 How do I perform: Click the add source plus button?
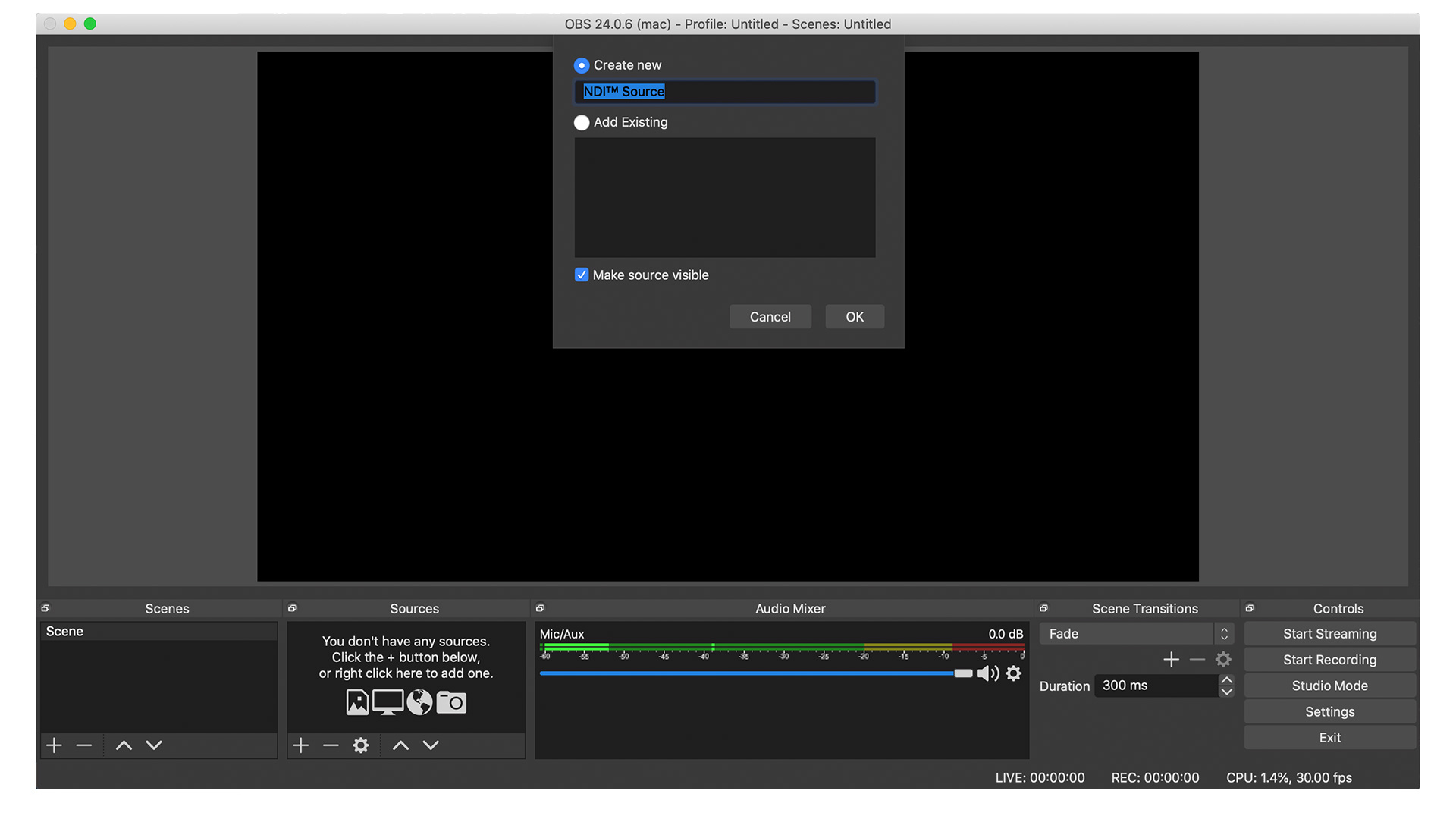(x=302, y=744)
